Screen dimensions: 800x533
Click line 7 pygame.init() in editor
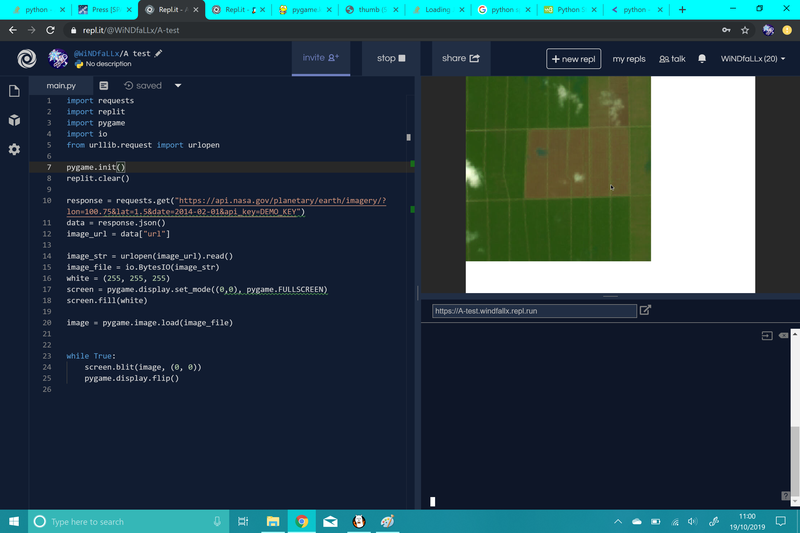[95, 167]
